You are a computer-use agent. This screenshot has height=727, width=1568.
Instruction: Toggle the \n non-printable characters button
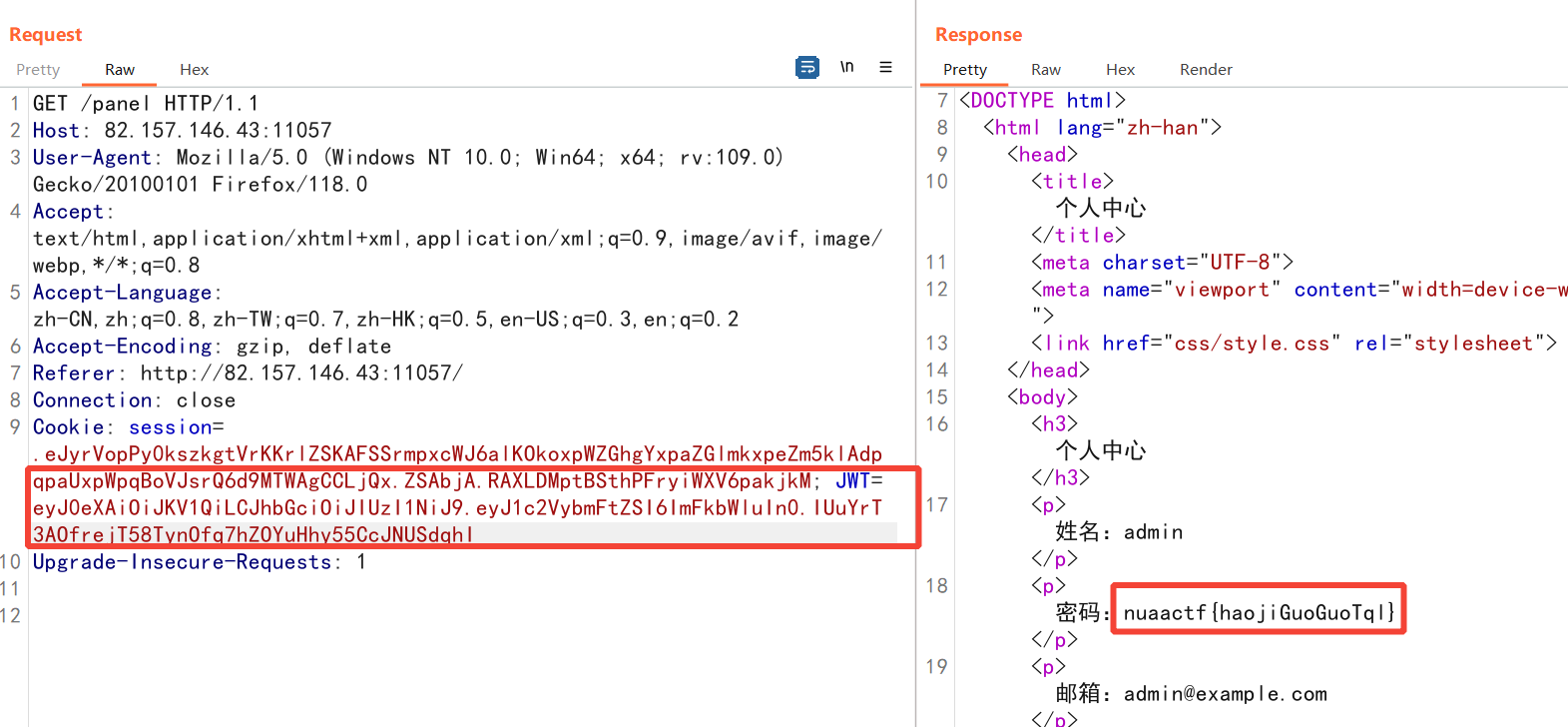846,67
